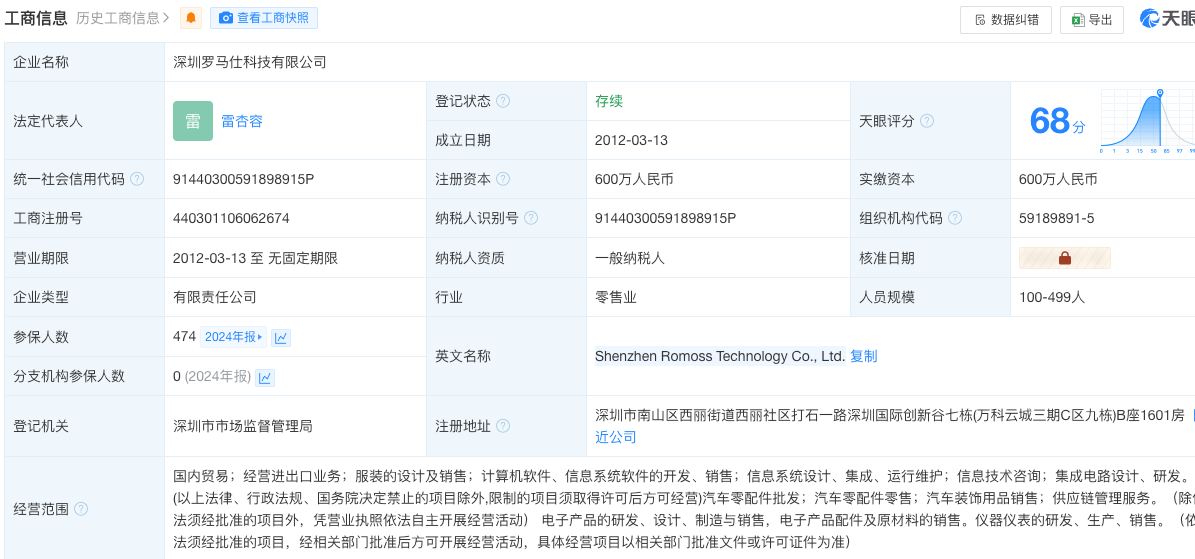Open the 近公司 nearby companies link
Image resolution: width=1195 pixels, height=559 pixels.
(x=616, y=437)
